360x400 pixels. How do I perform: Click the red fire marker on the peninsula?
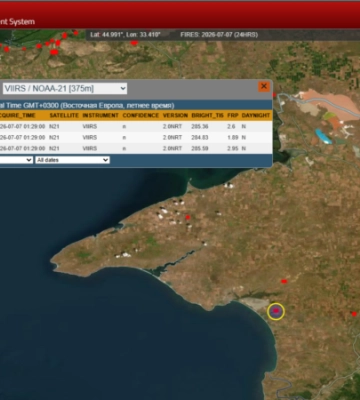click(x=188, y=217)
